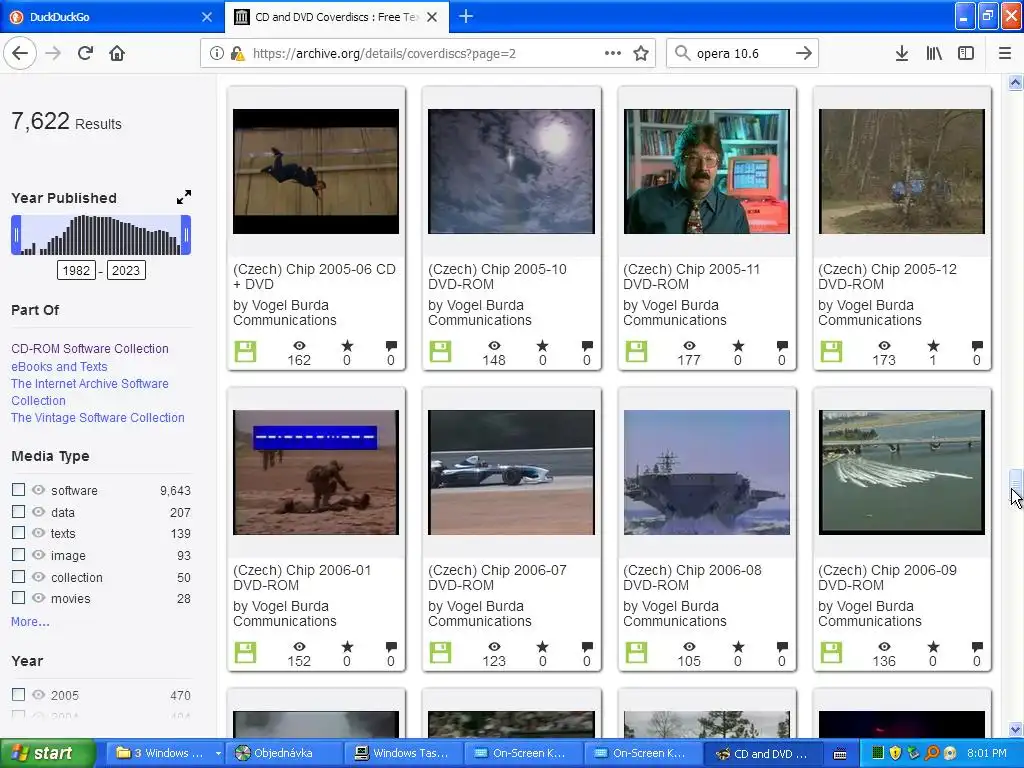The height and width of the screenshot is (768, 1024).
Task: Show more media types via More...
Action: click(x=30, y=622)
